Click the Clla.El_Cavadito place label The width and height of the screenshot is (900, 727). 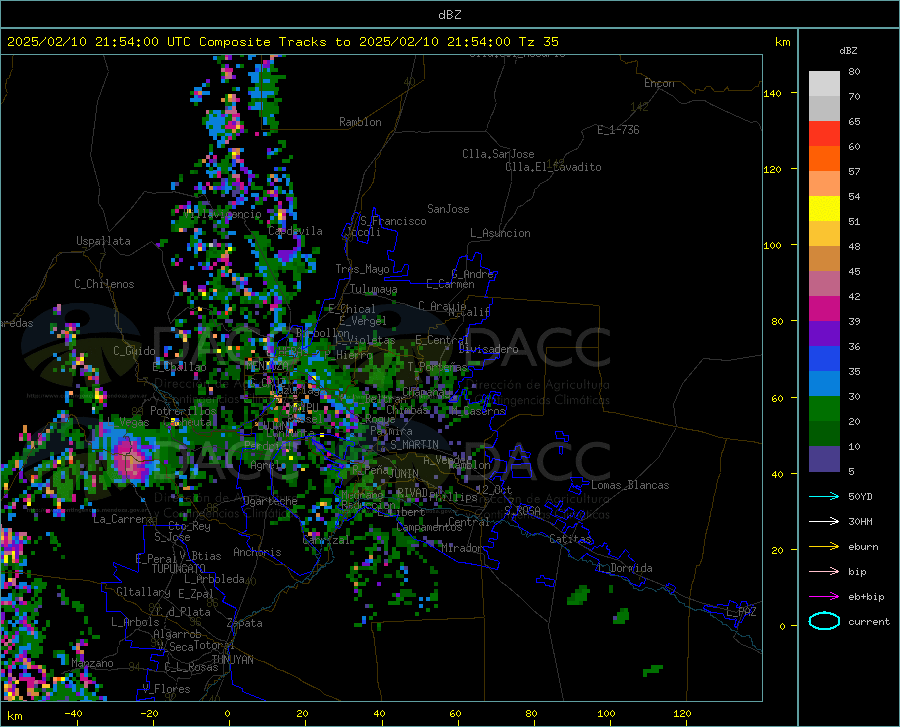[x=553, y=167]
